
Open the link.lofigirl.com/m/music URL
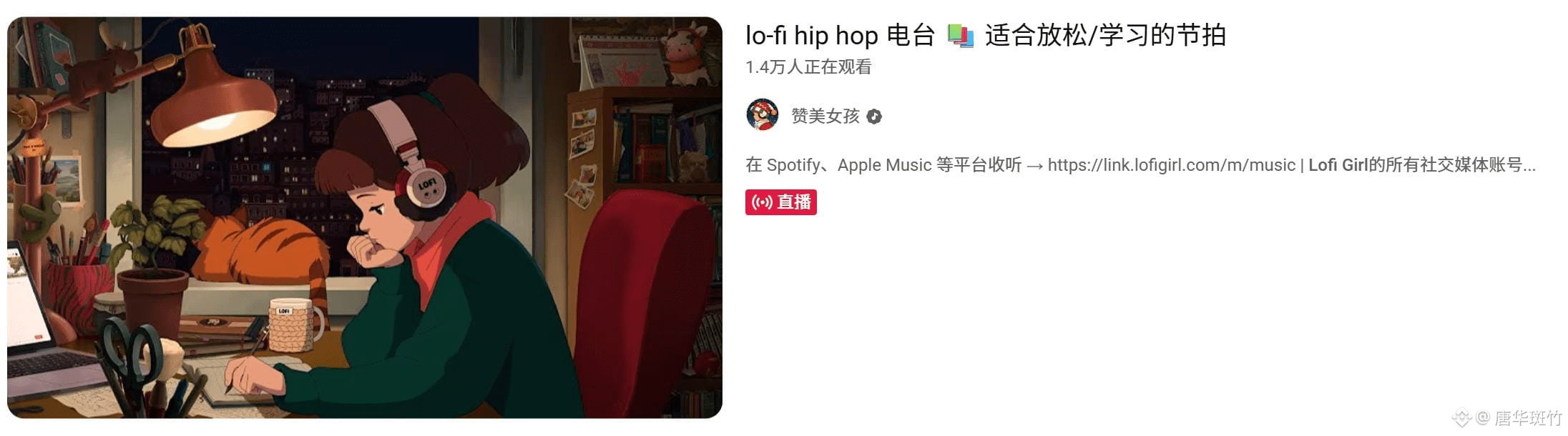(x=1171, y=165)
